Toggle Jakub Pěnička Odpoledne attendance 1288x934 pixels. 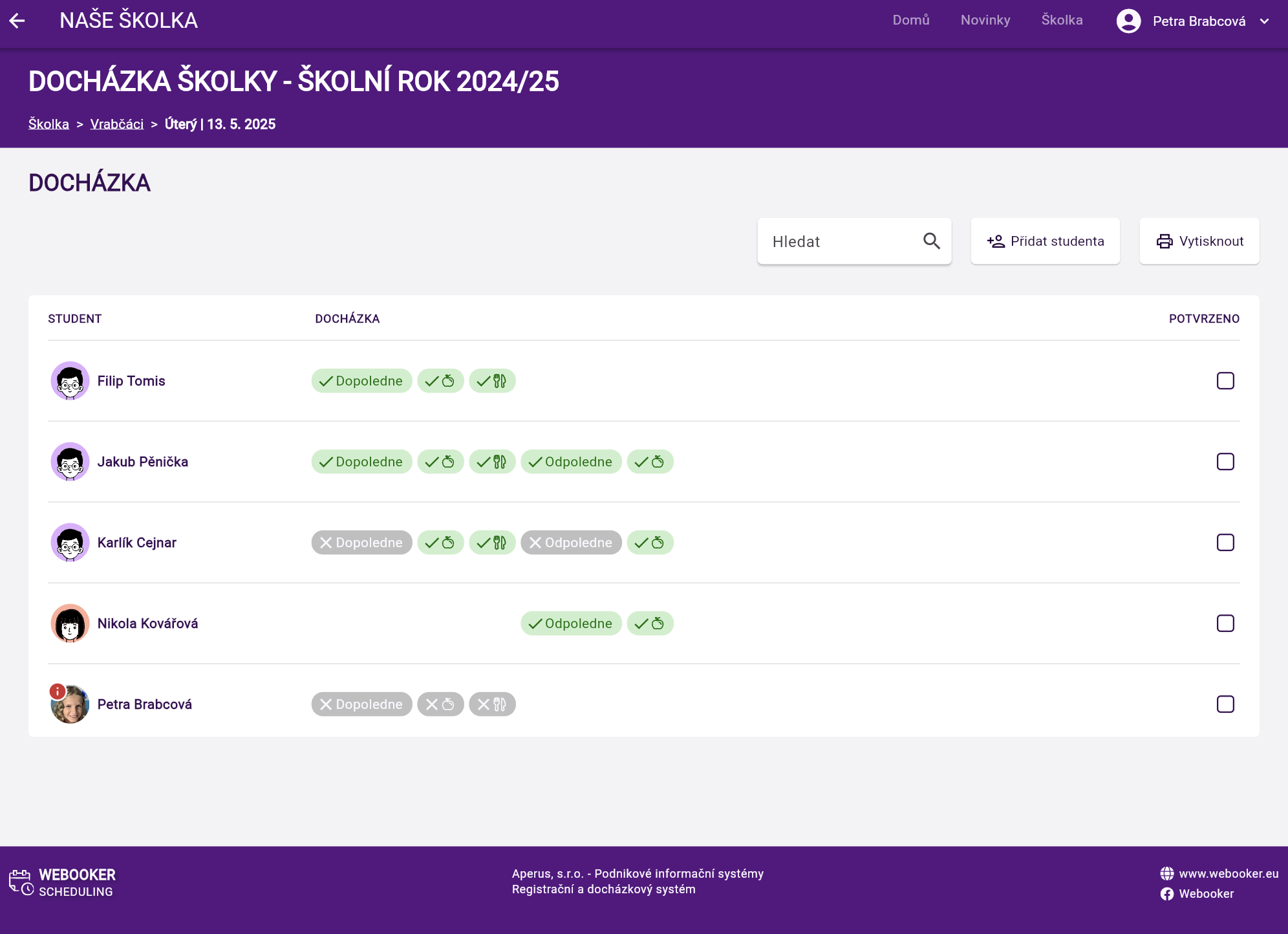tap(571, 462)
